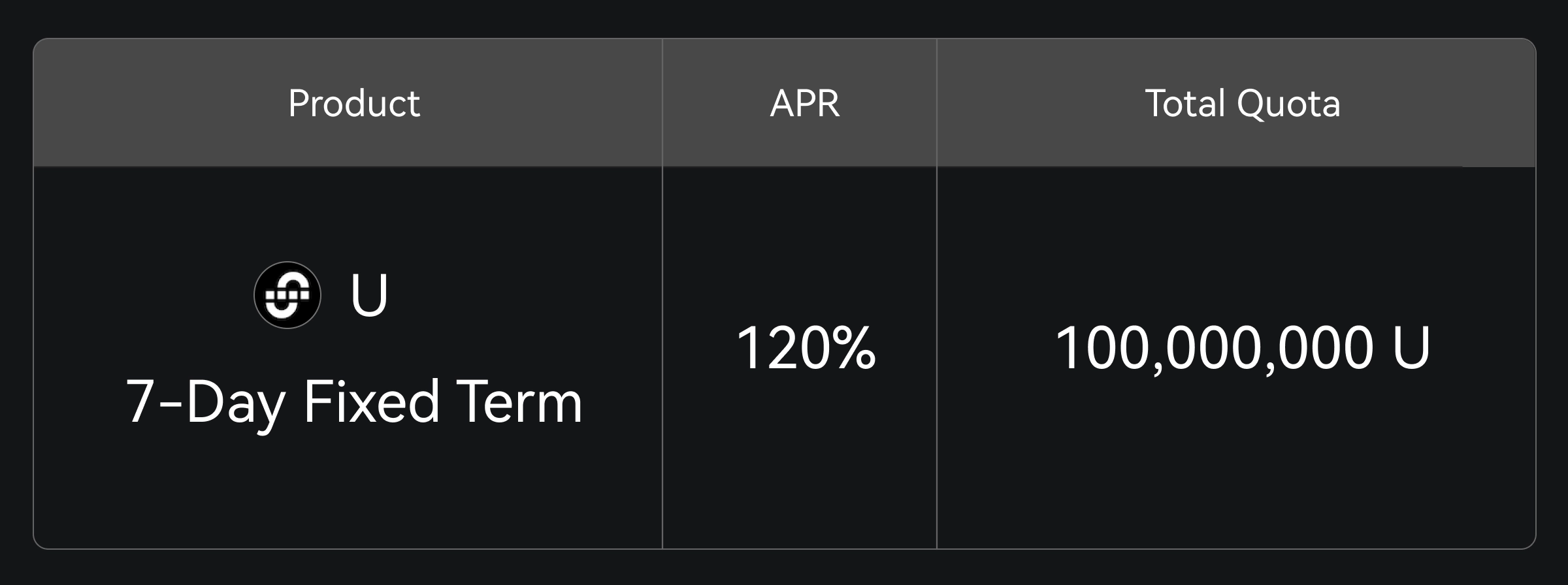Click the Product column header
1568x585 pixels.
pyautogui.click(x=354, y=103)
